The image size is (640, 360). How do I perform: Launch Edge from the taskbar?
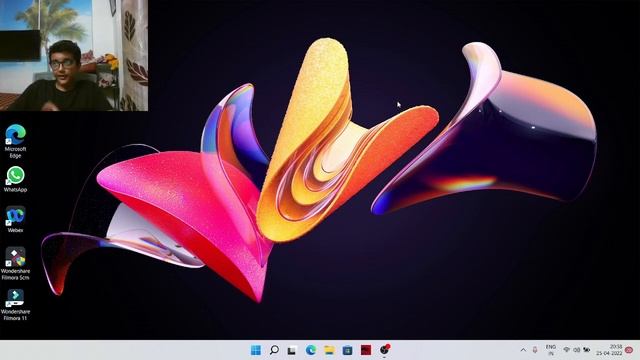click(311, 350)
